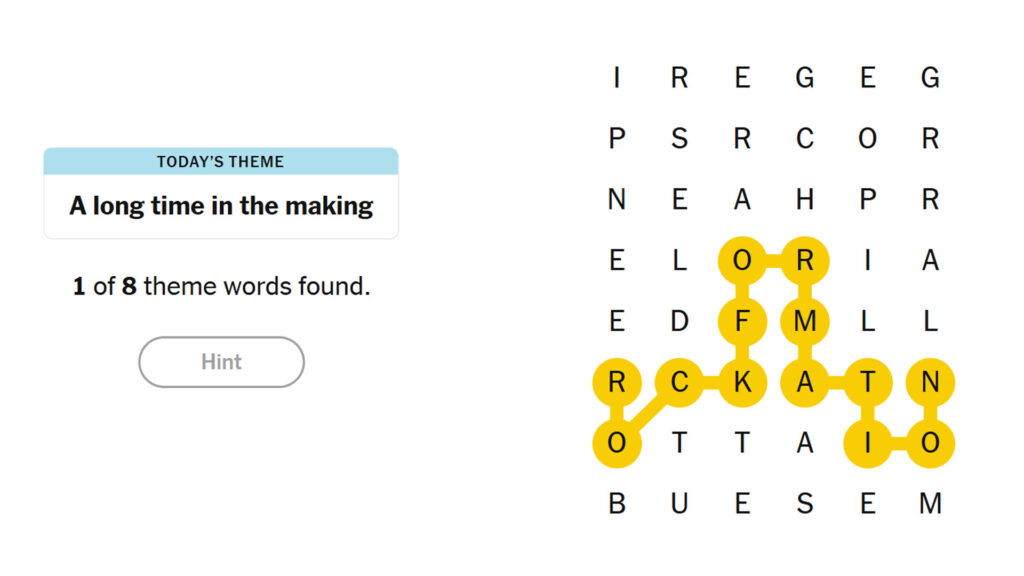Click the letter U in the grid
The width and height of the screenshot is (1024, 576).
coord(678,503)
